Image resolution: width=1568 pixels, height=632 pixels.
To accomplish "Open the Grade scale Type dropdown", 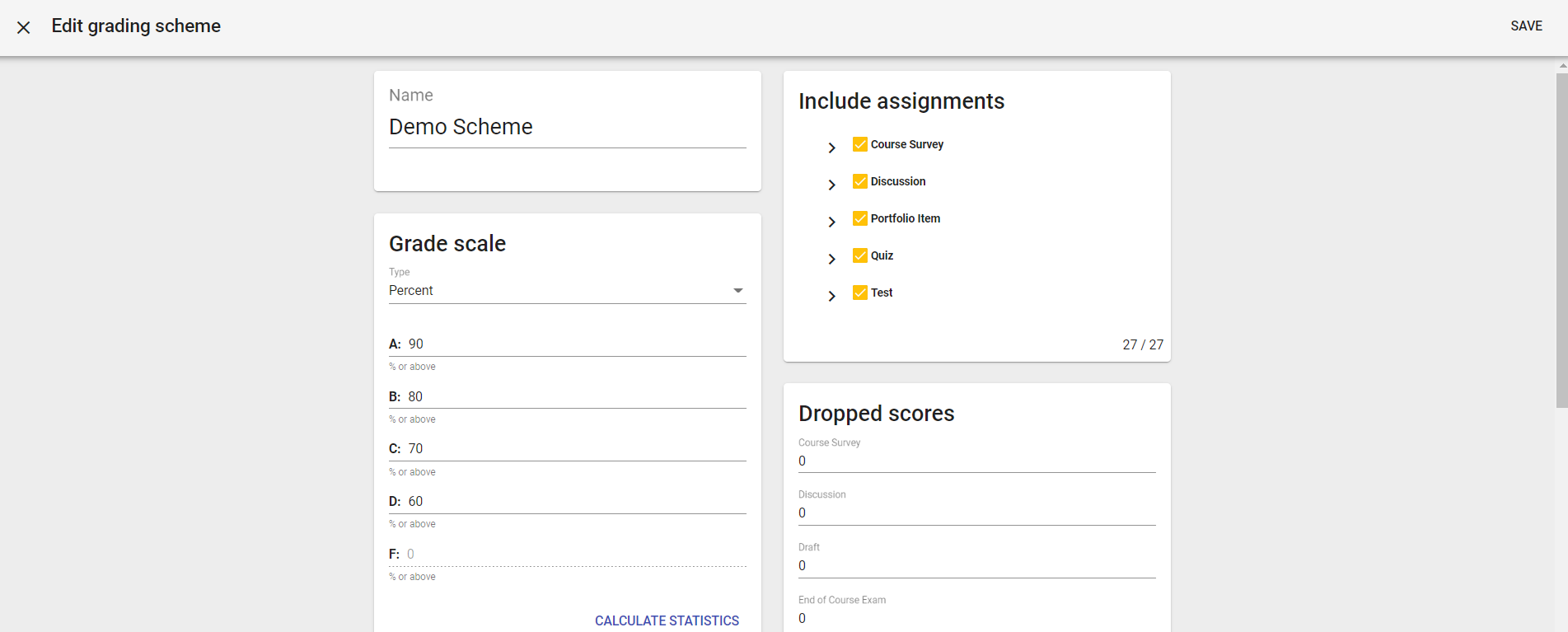I will click(567, 291).
